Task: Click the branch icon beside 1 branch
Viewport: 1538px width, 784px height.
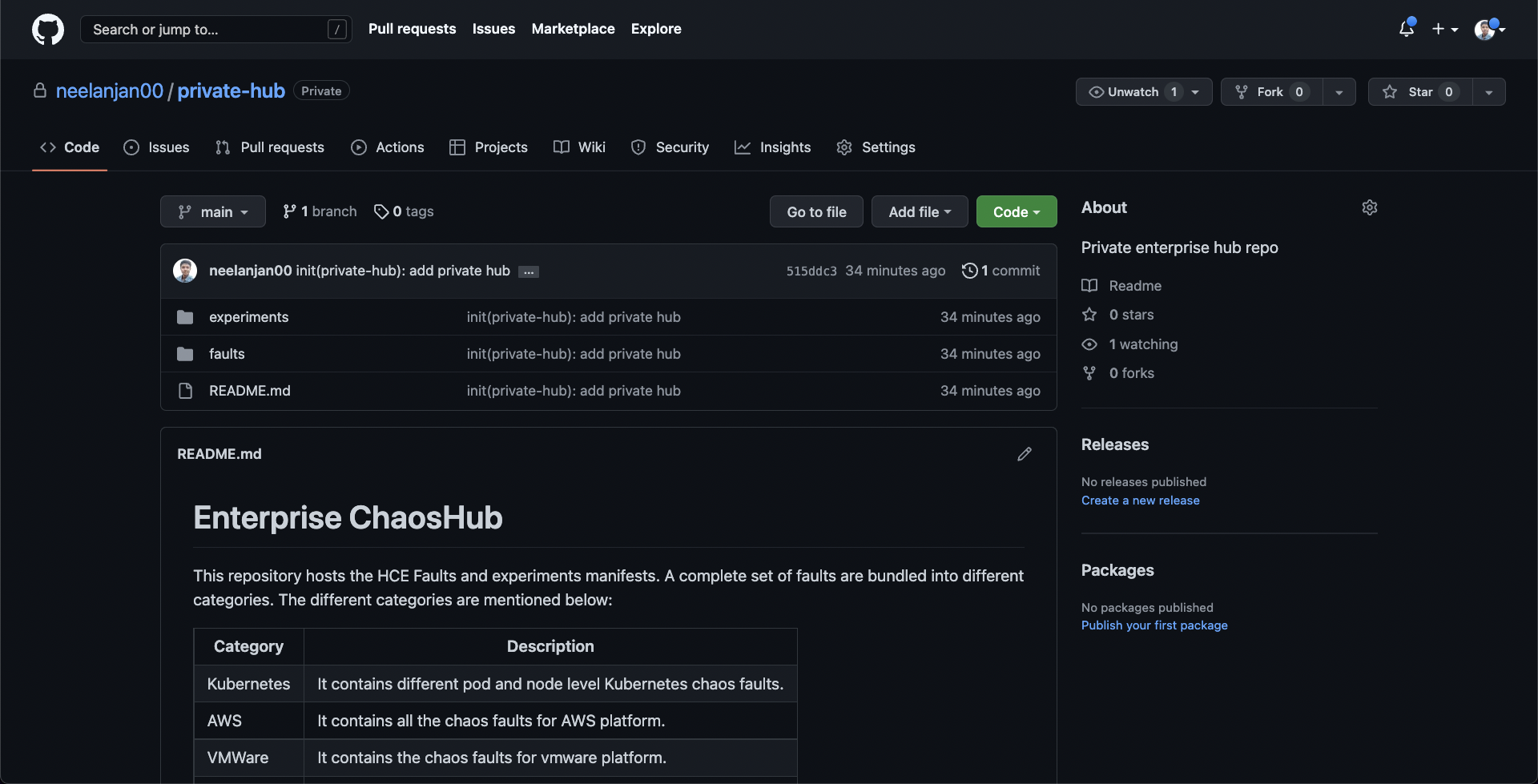Action: click(x=289, y=211)
